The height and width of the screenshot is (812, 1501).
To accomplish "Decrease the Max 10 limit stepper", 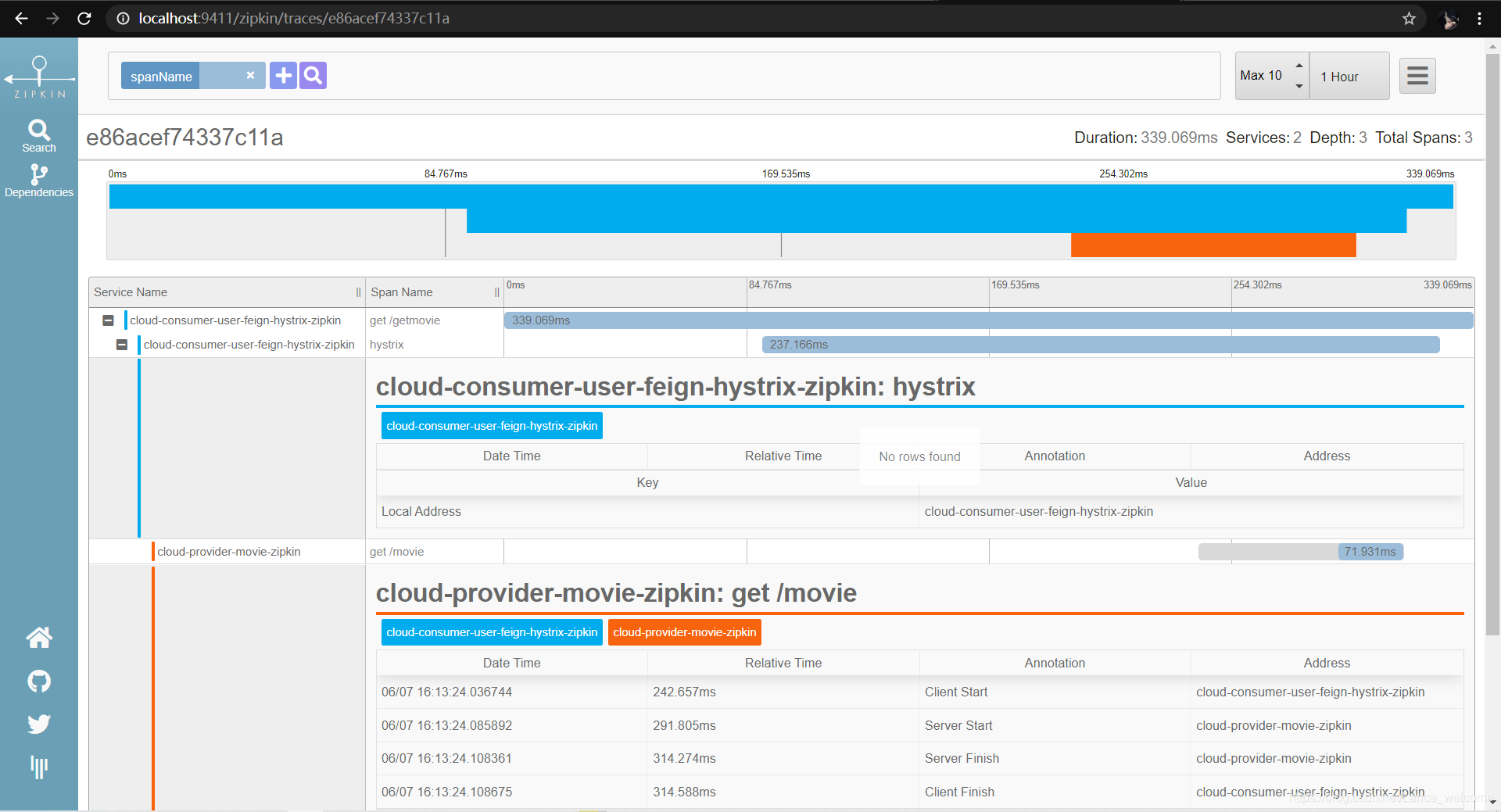I will tap(1299, 86).
